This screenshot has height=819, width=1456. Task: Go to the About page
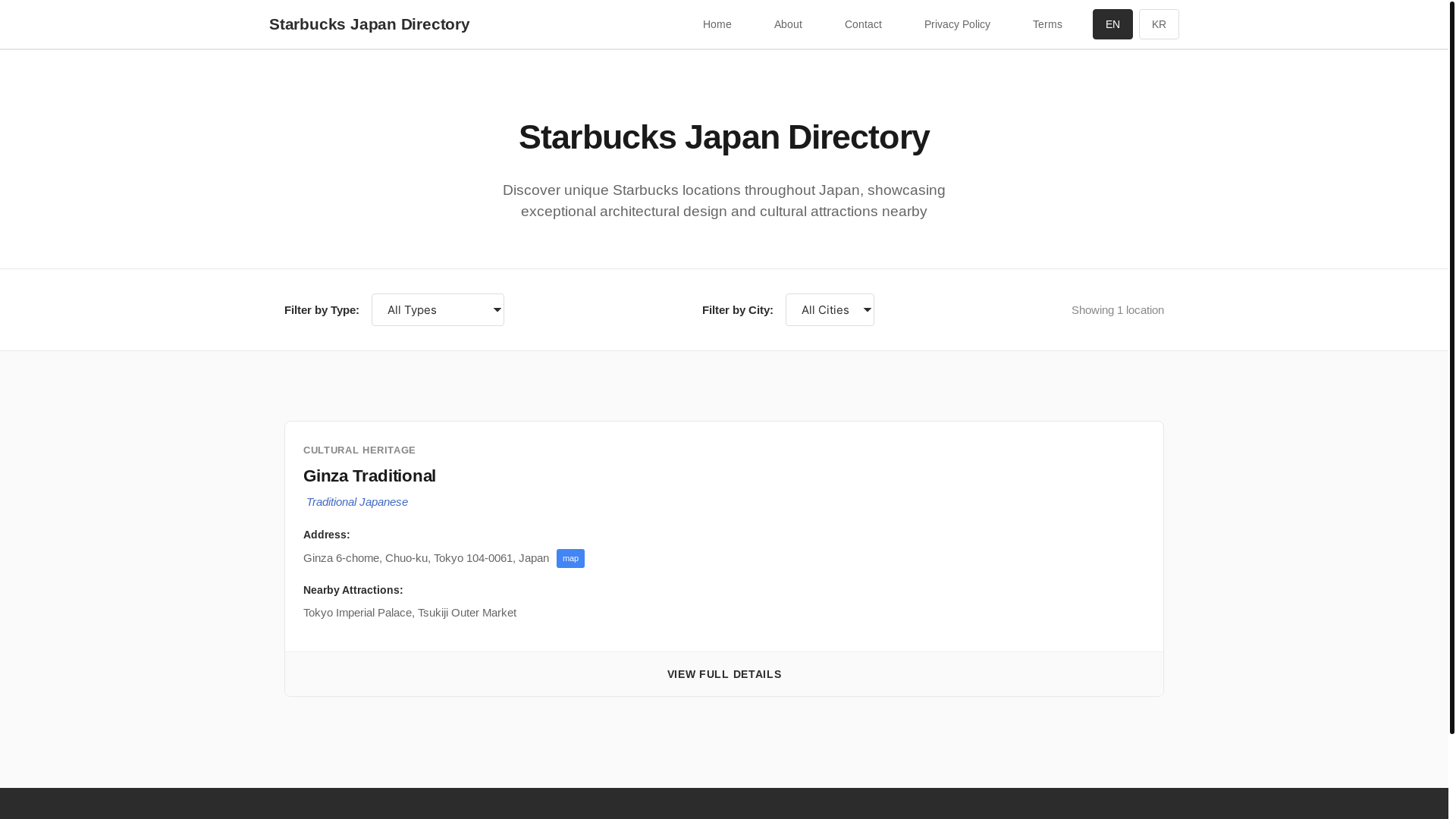(788, 24)
